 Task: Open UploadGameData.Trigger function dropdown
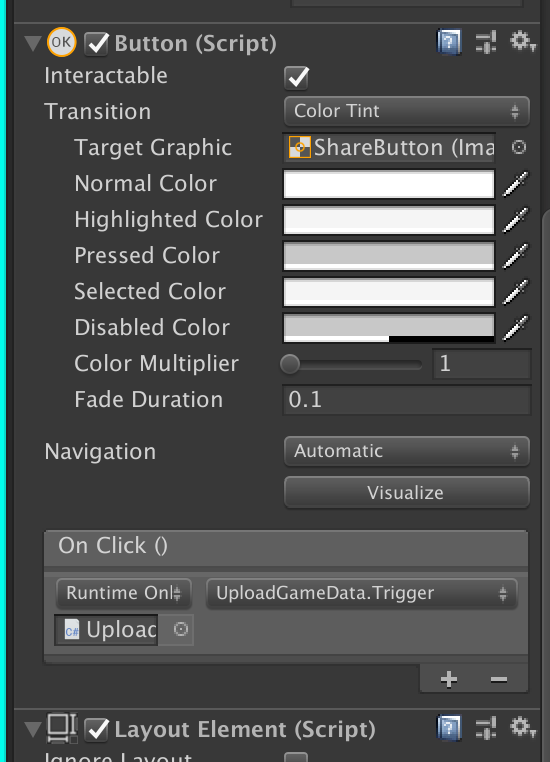point(362,593)
